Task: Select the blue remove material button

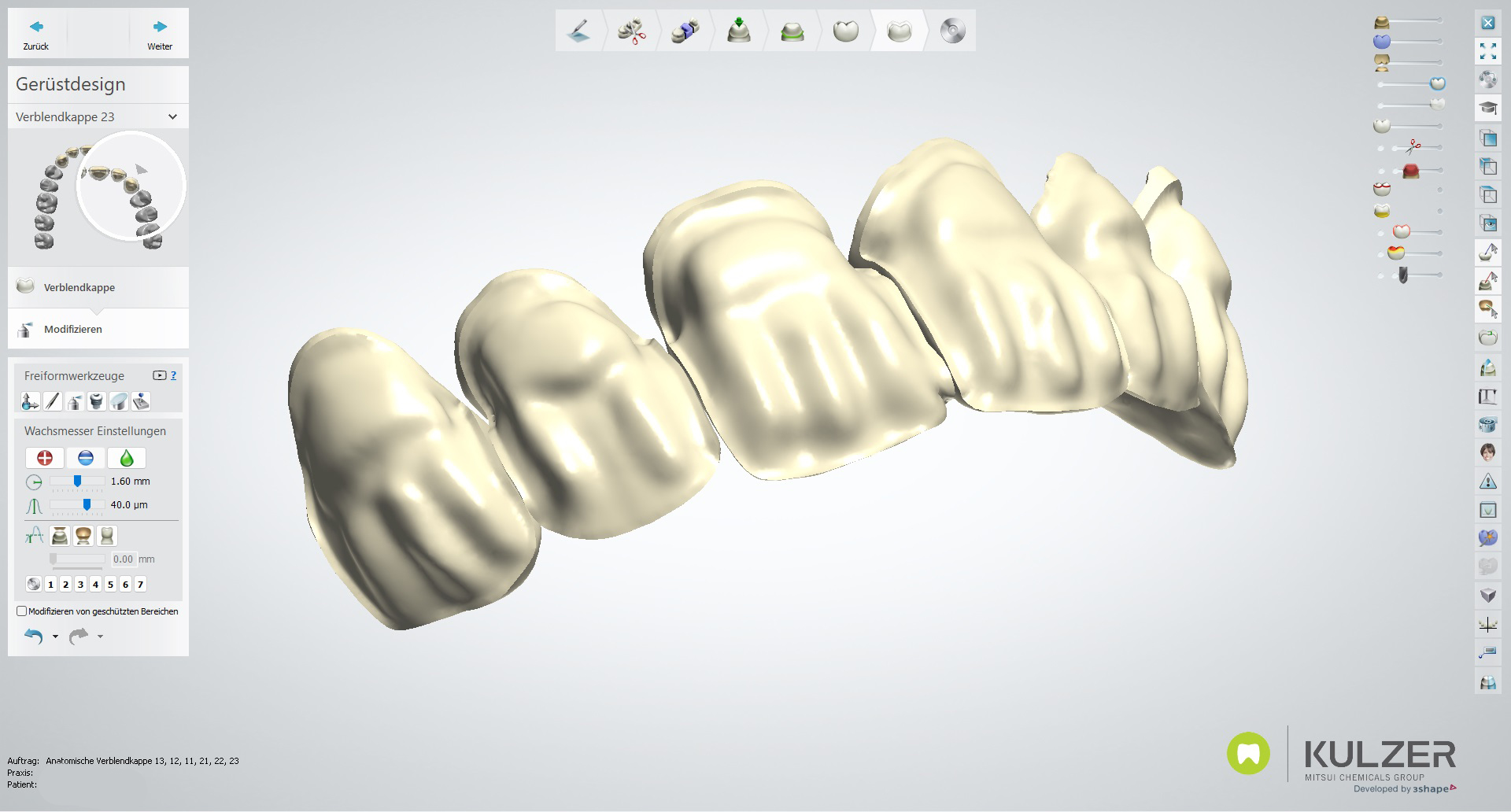Action: pos(86,458)
